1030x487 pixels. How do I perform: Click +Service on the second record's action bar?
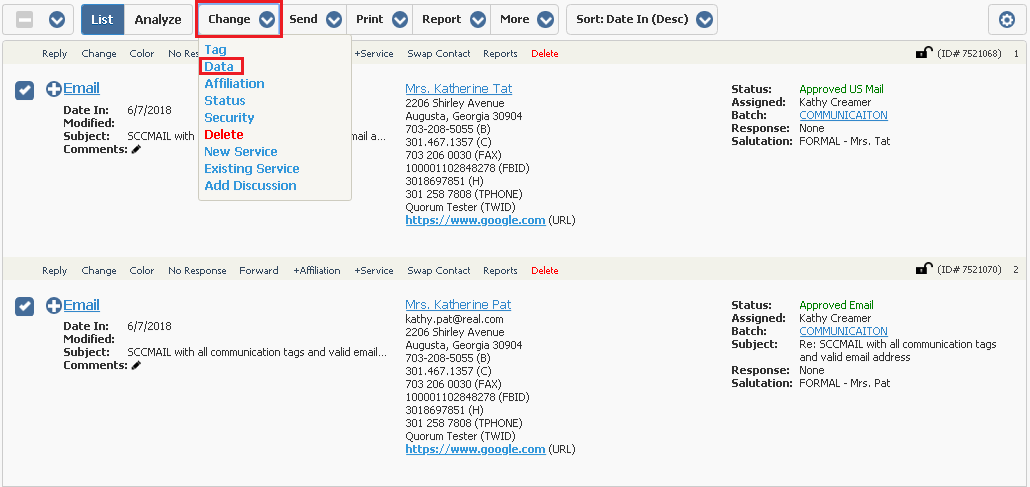374,271
